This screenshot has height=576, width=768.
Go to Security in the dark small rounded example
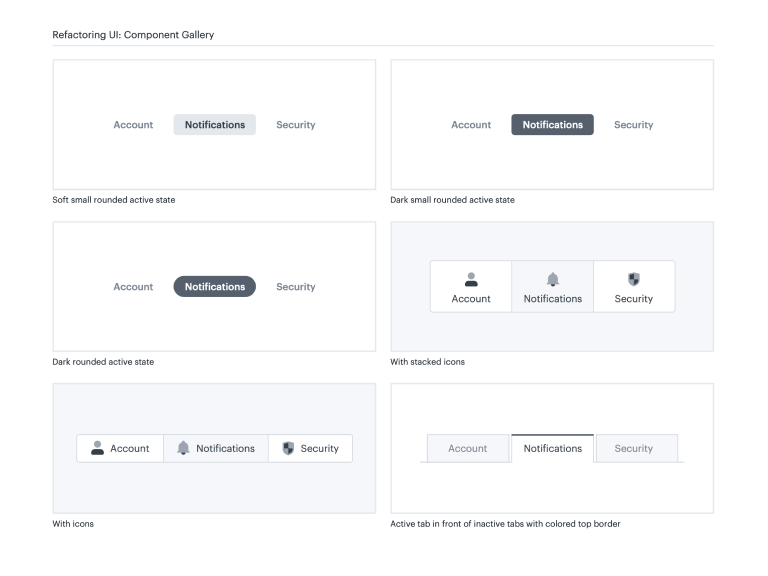633,125
